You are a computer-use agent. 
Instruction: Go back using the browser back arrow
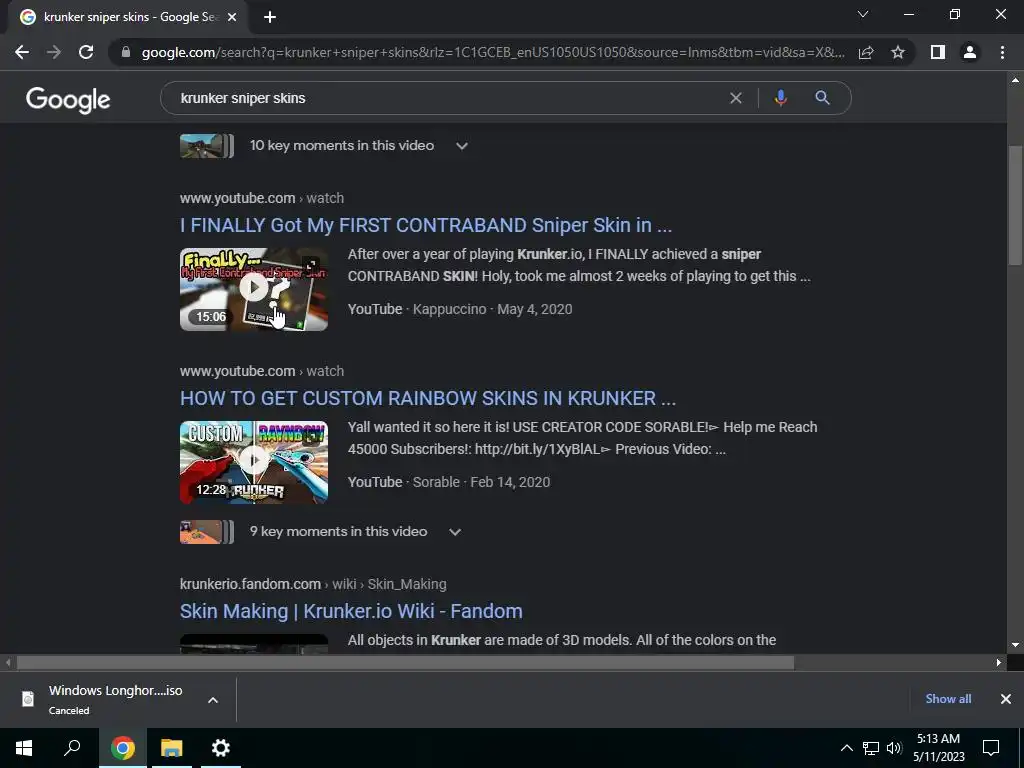point(22,52)
